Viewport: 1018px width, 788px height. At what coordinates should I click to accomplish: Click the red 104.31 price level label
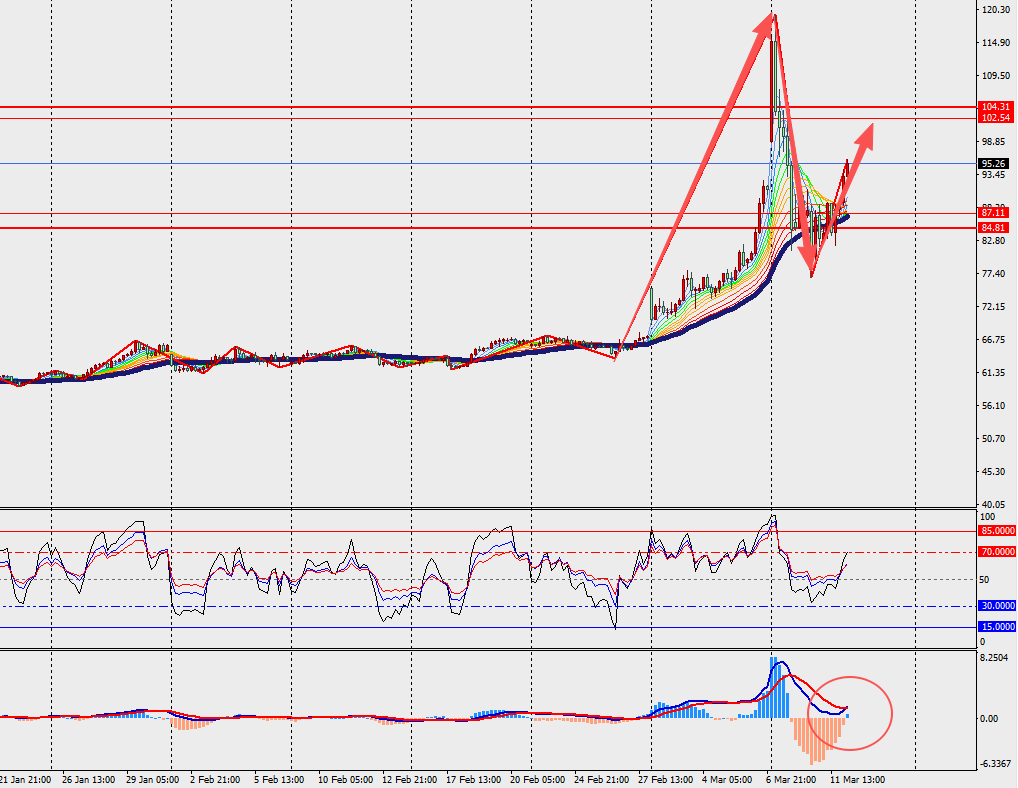995,106
